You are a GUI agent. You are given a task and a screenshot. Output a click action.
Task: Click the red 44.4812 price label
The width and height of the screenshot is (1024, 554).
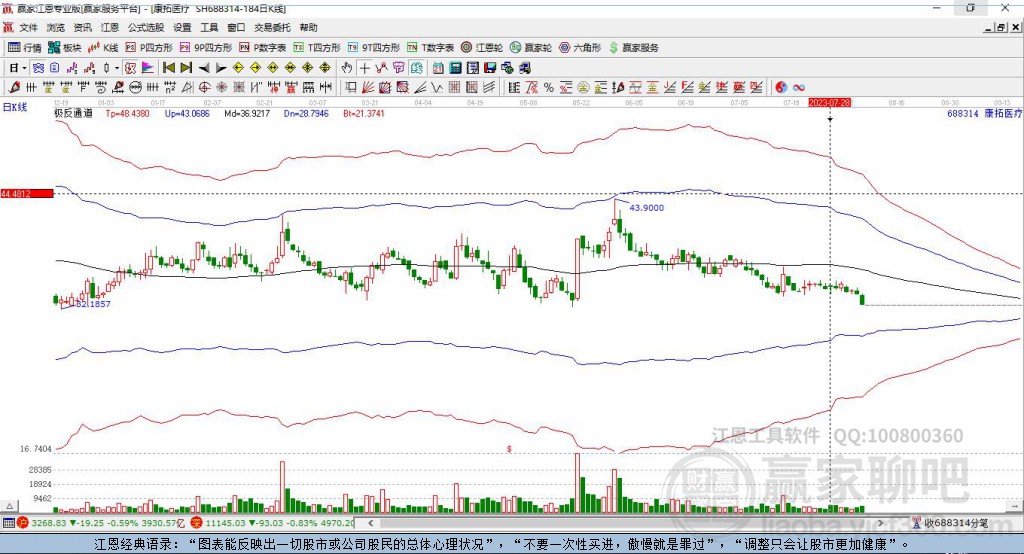click(x=27, y=193)
